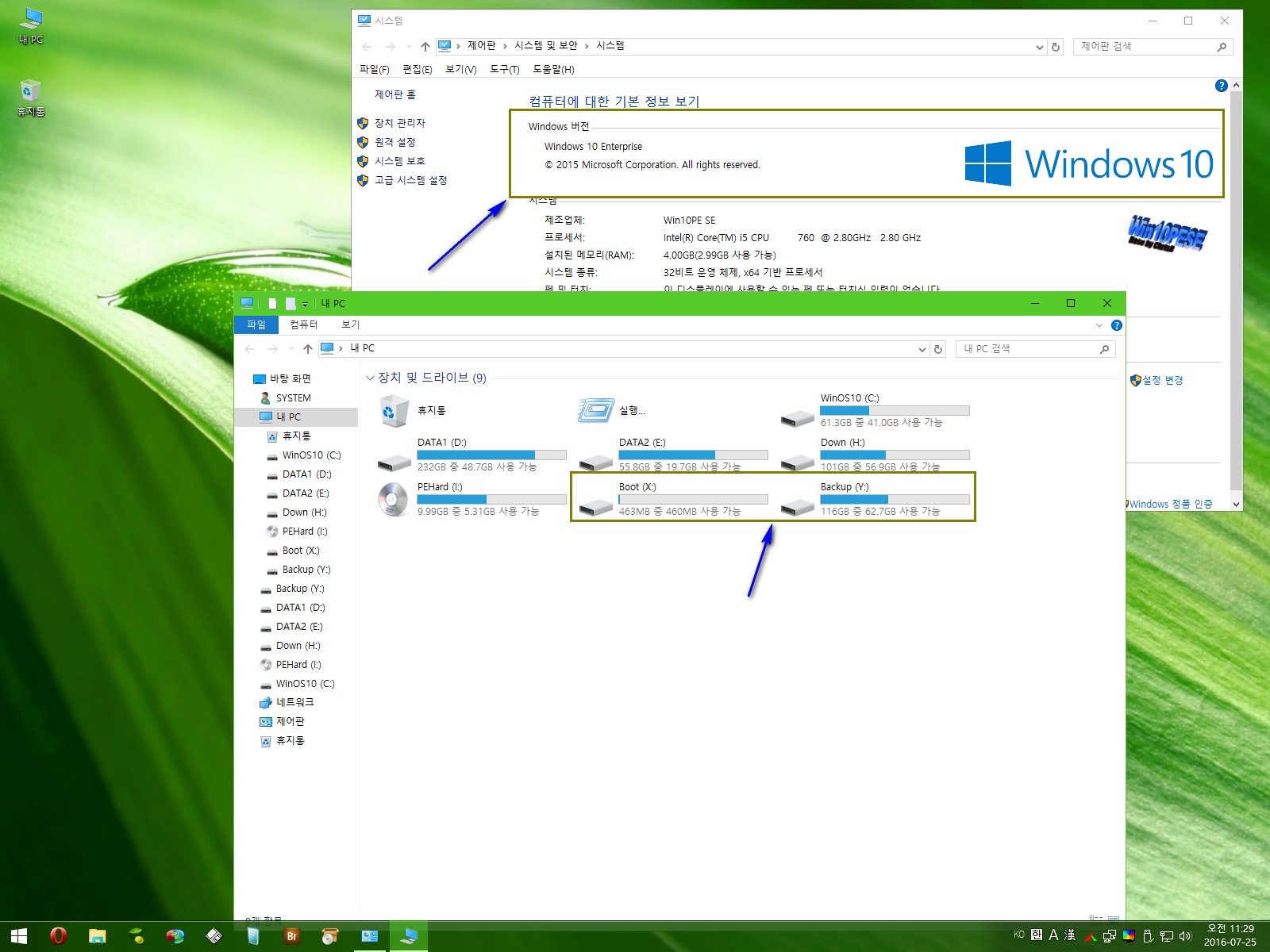1270x952 pixels.
Task: Click Properties icon in explorer quick access toolbar
Action: pyautogui.click(x=272, y=303)
